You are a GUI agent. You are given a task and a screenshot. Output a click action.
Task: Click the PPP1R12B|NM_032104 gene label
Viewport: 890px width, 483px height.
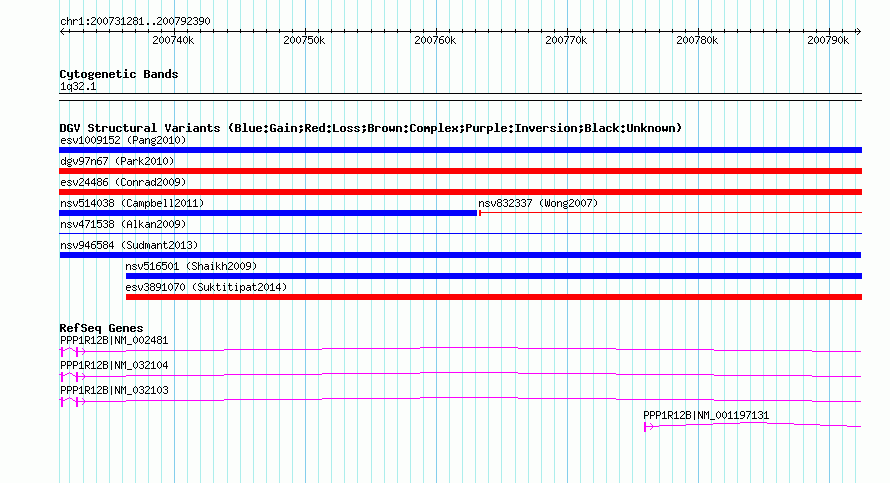click(114, 366)
